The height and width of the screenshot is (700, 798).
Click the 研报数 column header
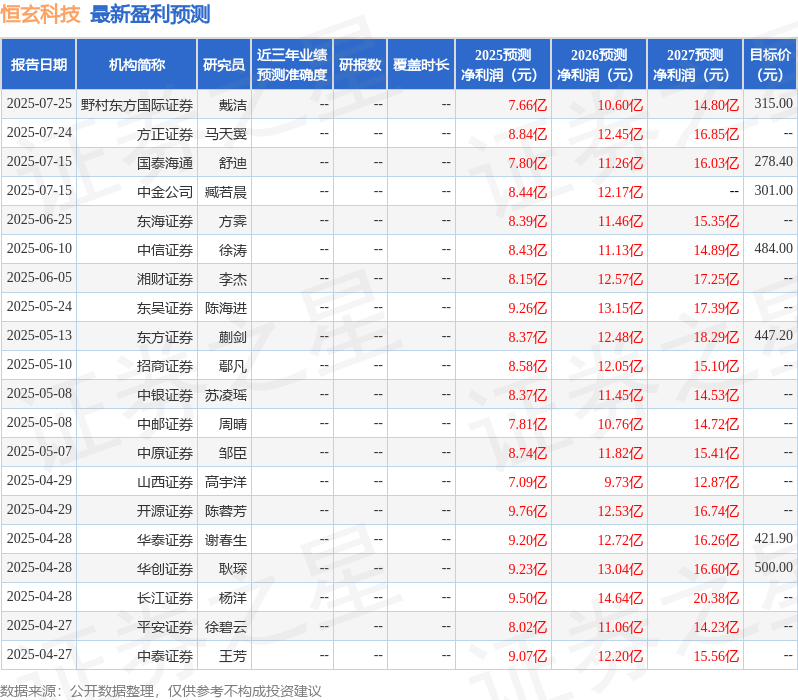coord(360,65)
